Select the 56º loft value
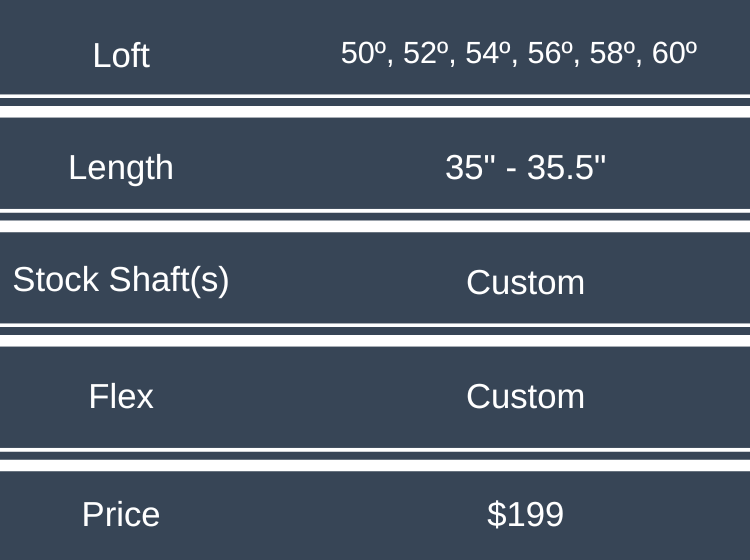 click(x=550, y=53)
